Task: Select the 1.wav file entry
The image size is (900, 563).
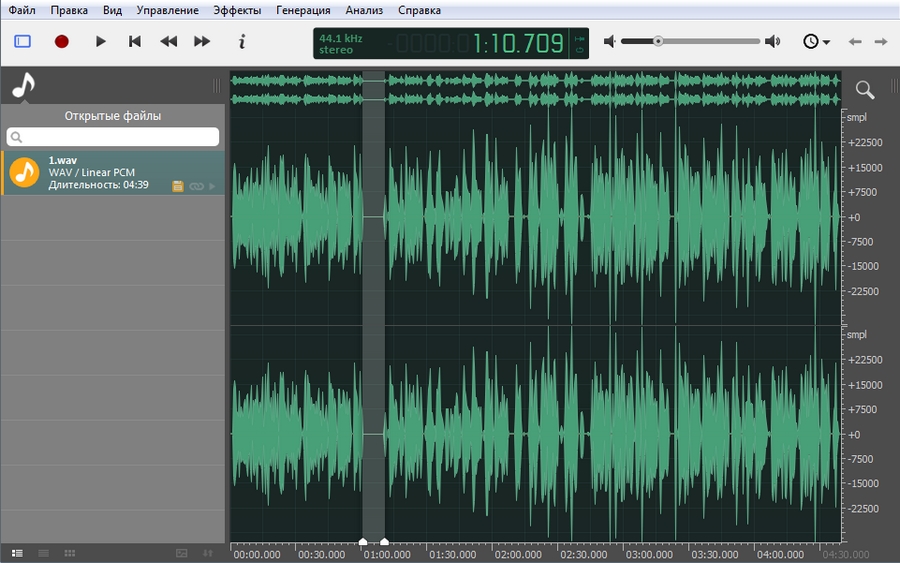Action: pos(113,173)
